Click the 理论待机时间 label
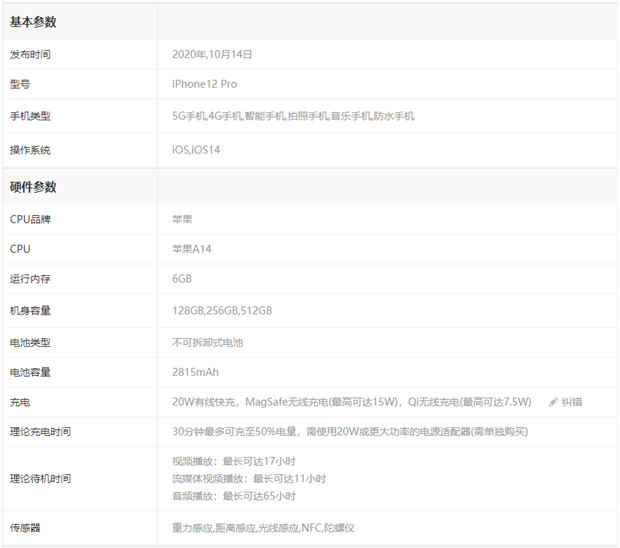 (40, 479)
